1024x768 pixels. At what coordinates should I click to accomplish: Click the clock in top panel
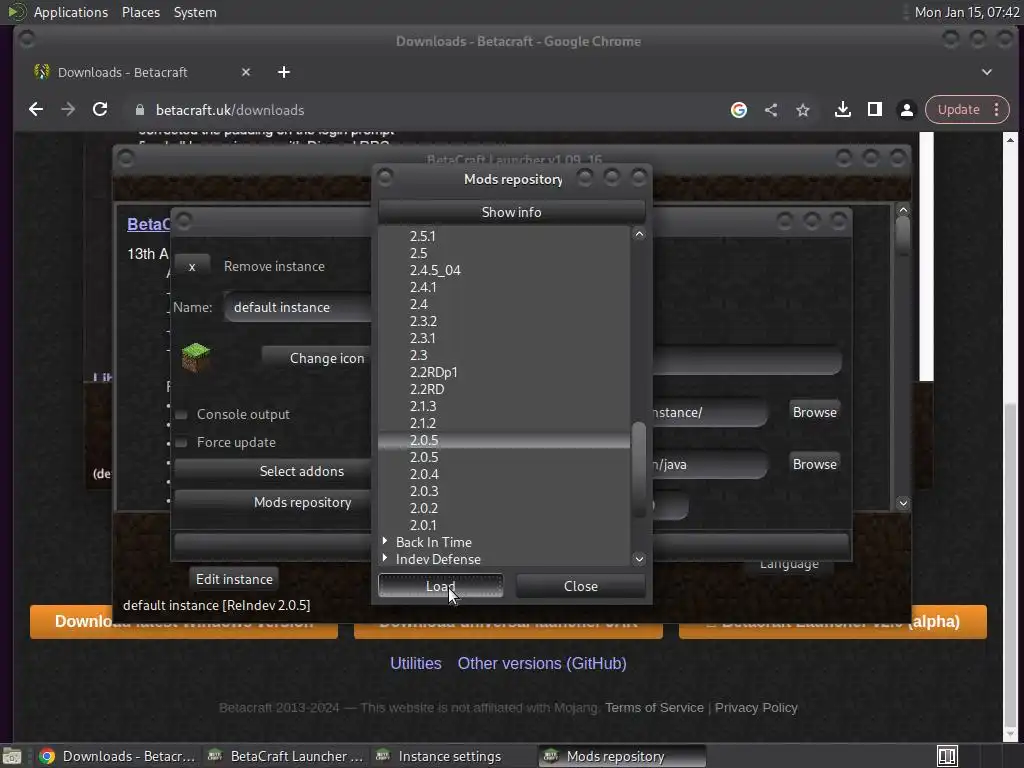[x=967, y=12]
